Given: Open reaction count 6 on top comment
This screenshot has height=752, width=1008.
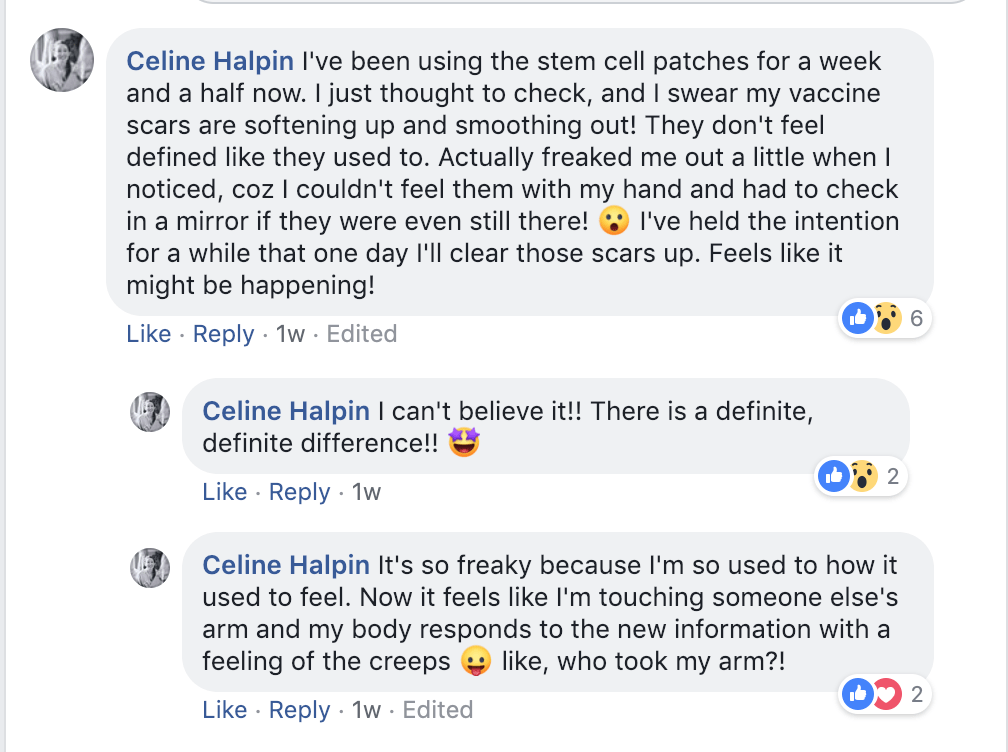Looking at the screenshot, I should click(x=915, y=319).
